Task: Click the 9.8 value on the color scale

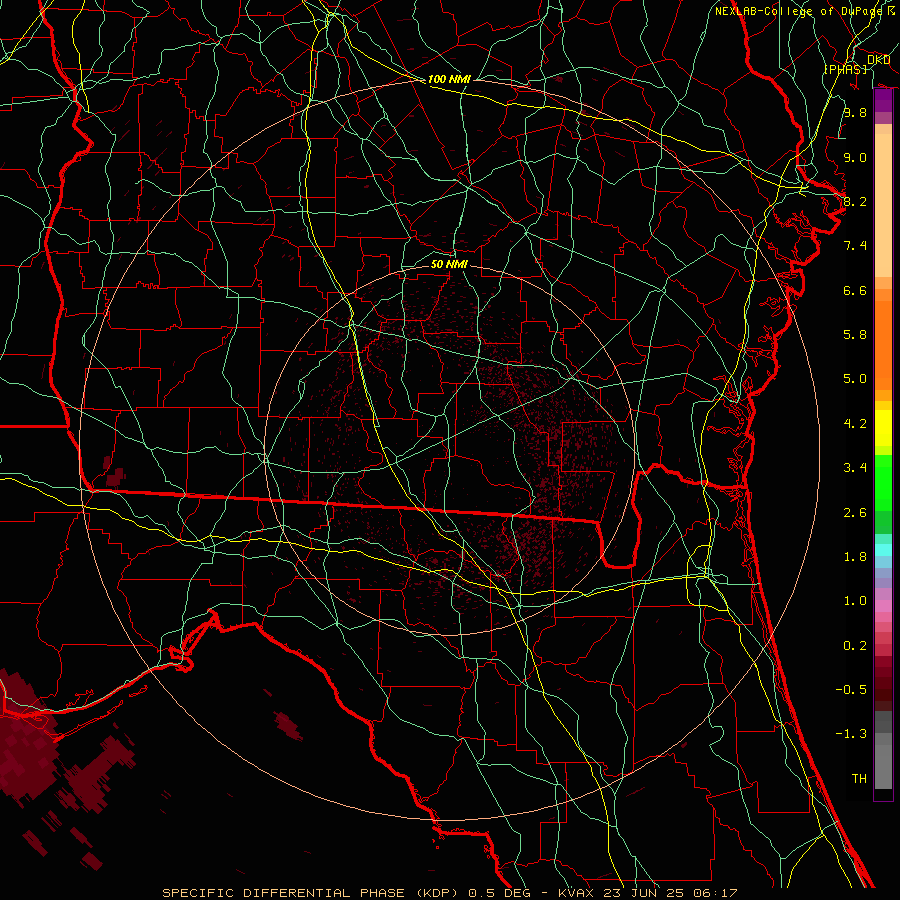Action: (x=855, y=112)
